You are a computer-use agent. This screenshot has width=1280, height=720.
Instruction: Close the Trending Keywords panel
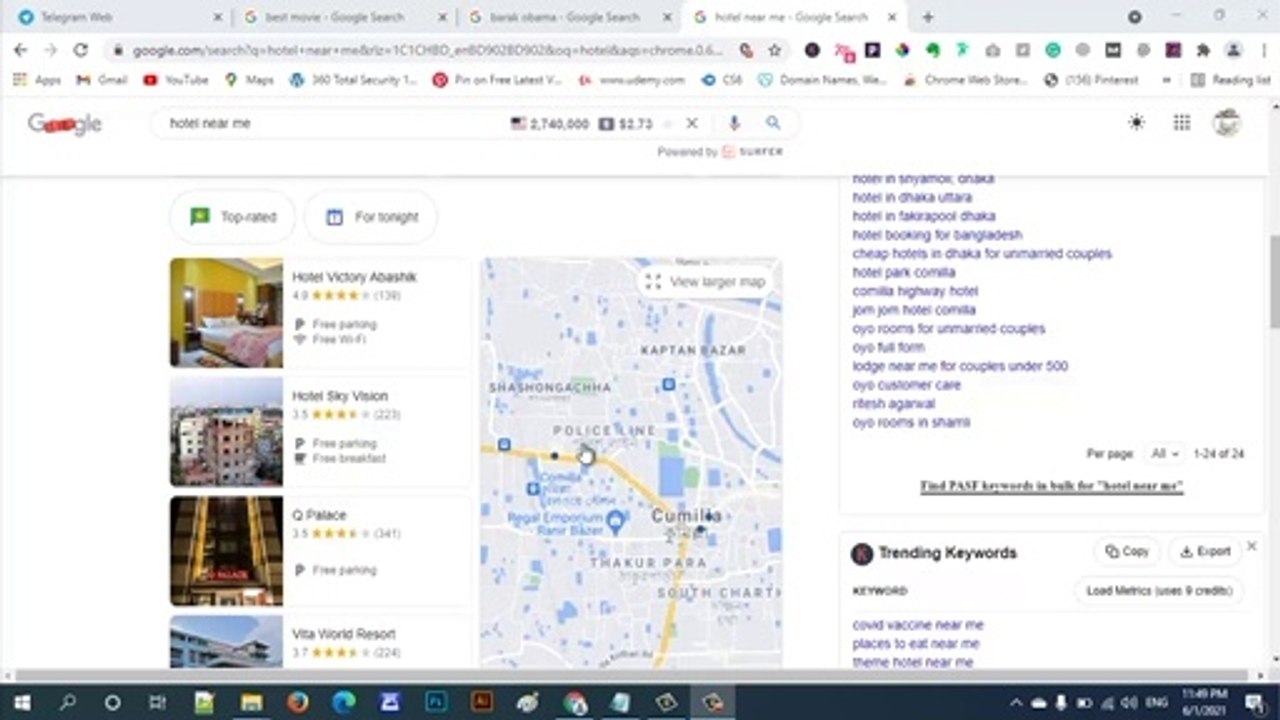click(1251, 546)
